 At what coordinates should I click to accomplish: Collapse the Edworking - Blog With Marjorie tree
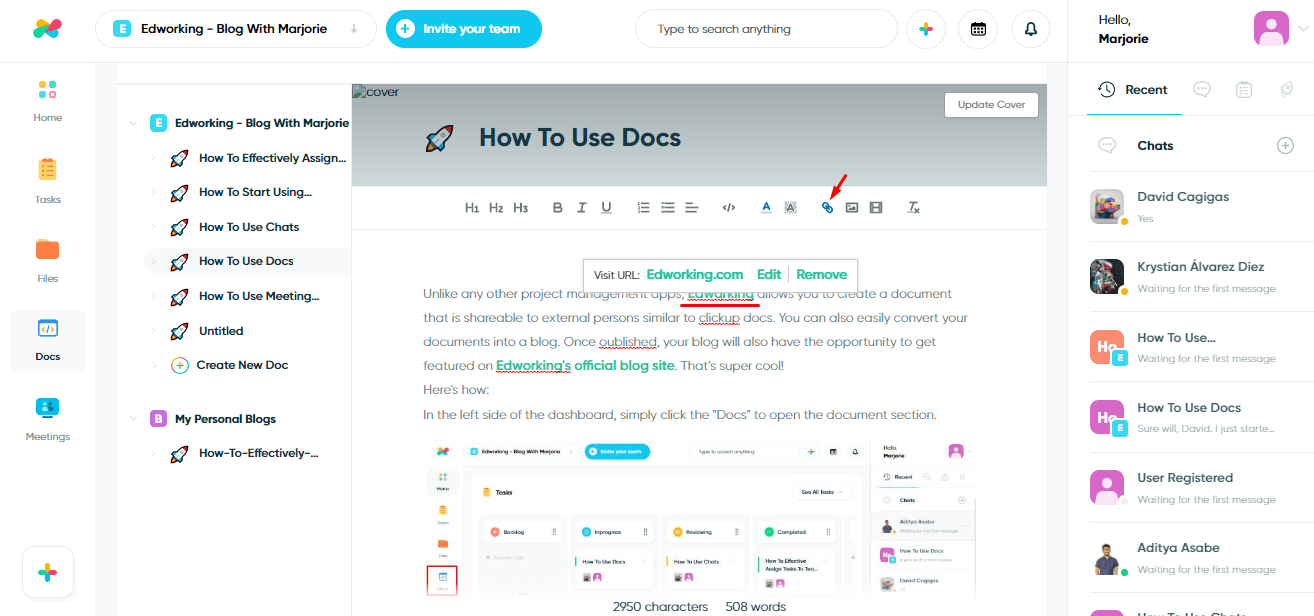click(133, 124)
